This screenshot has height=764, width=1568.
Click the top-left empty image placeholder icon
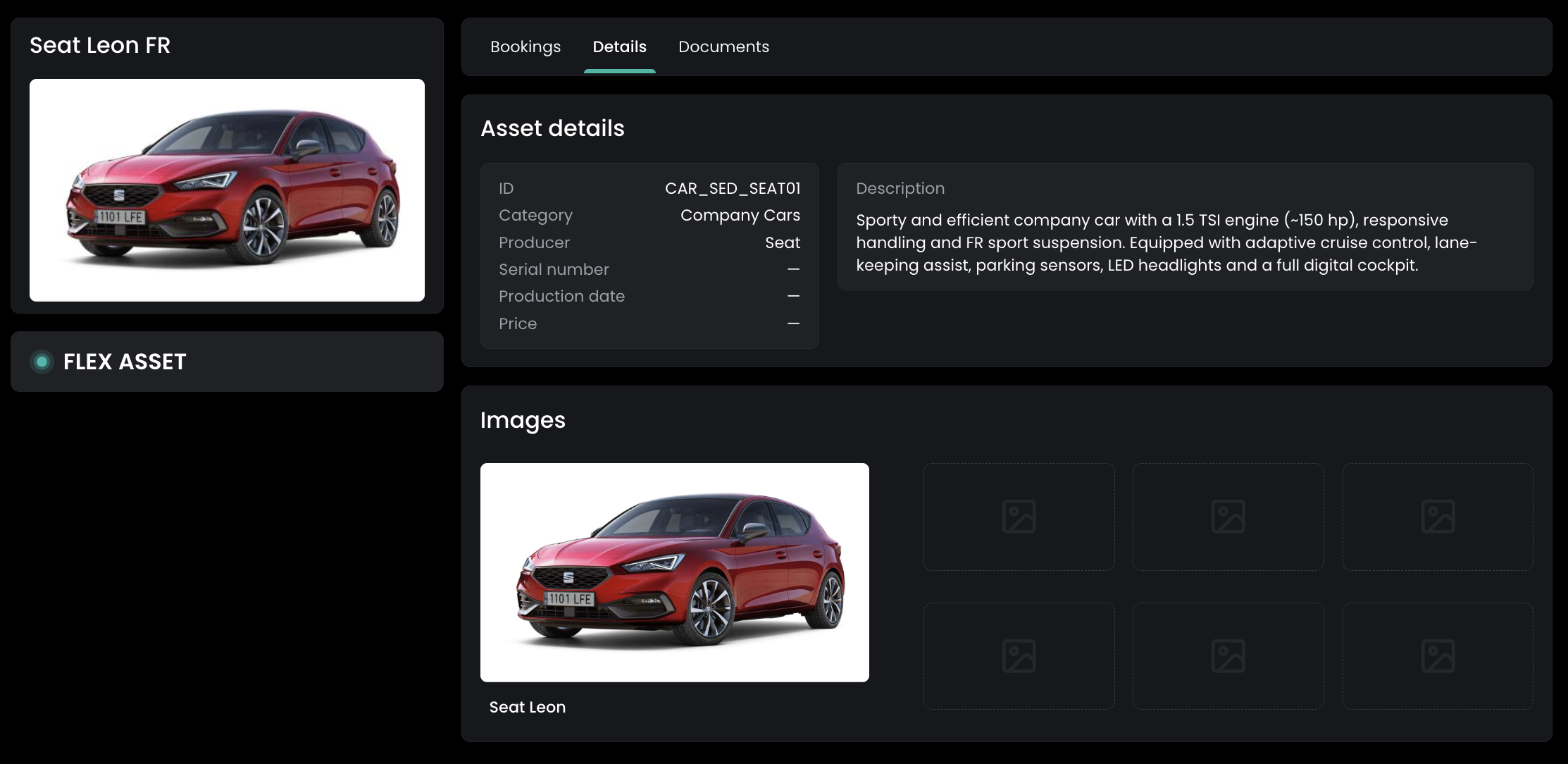1019,517
